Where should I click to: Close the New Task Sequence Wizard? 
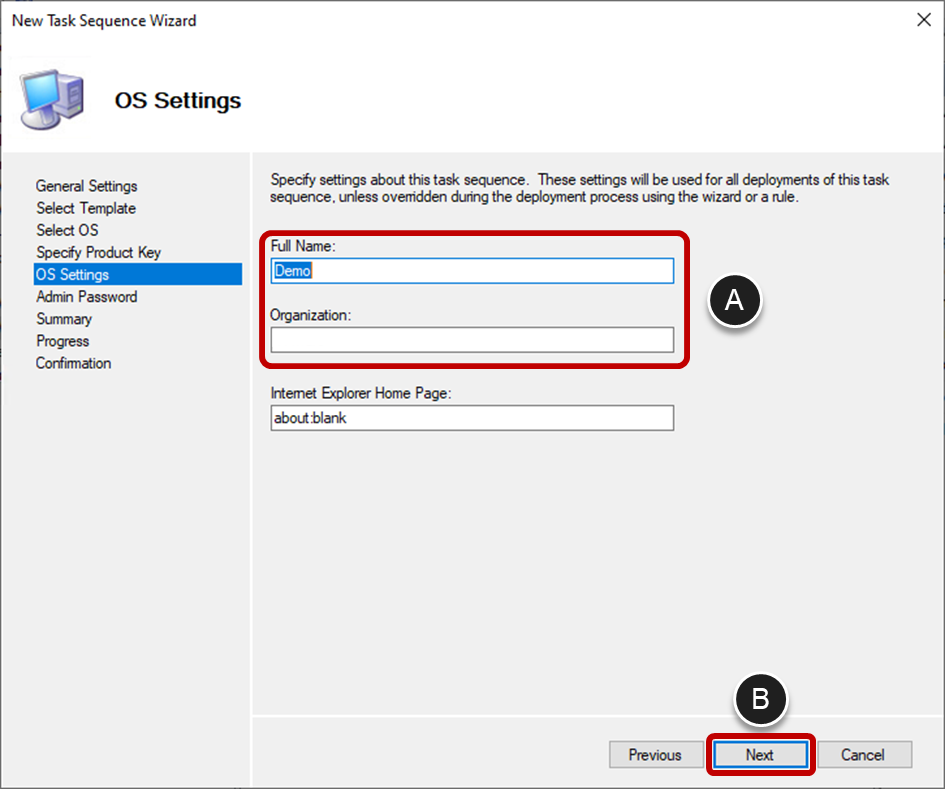click(x=924, y=19)
